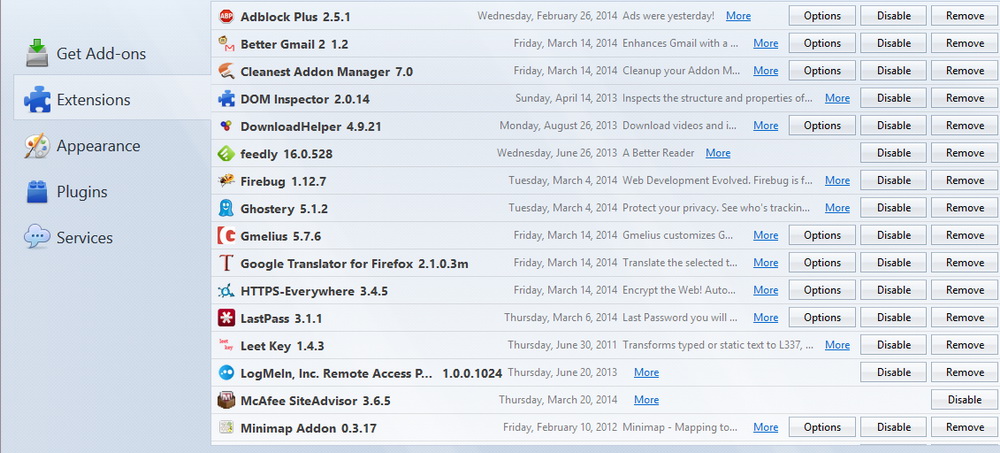Show More details for feedly
Image resolution: width=1000 pixels, height=453 pixels.
717,153
